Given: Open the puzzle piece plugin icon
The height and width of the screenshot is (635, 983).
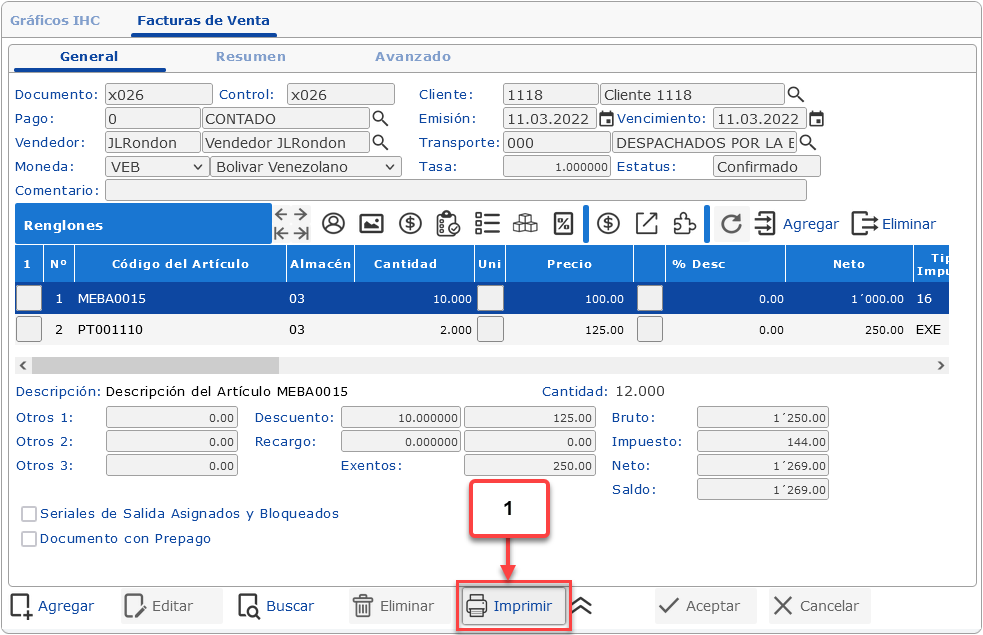Looking at the screenshot, I should point(685,224).
